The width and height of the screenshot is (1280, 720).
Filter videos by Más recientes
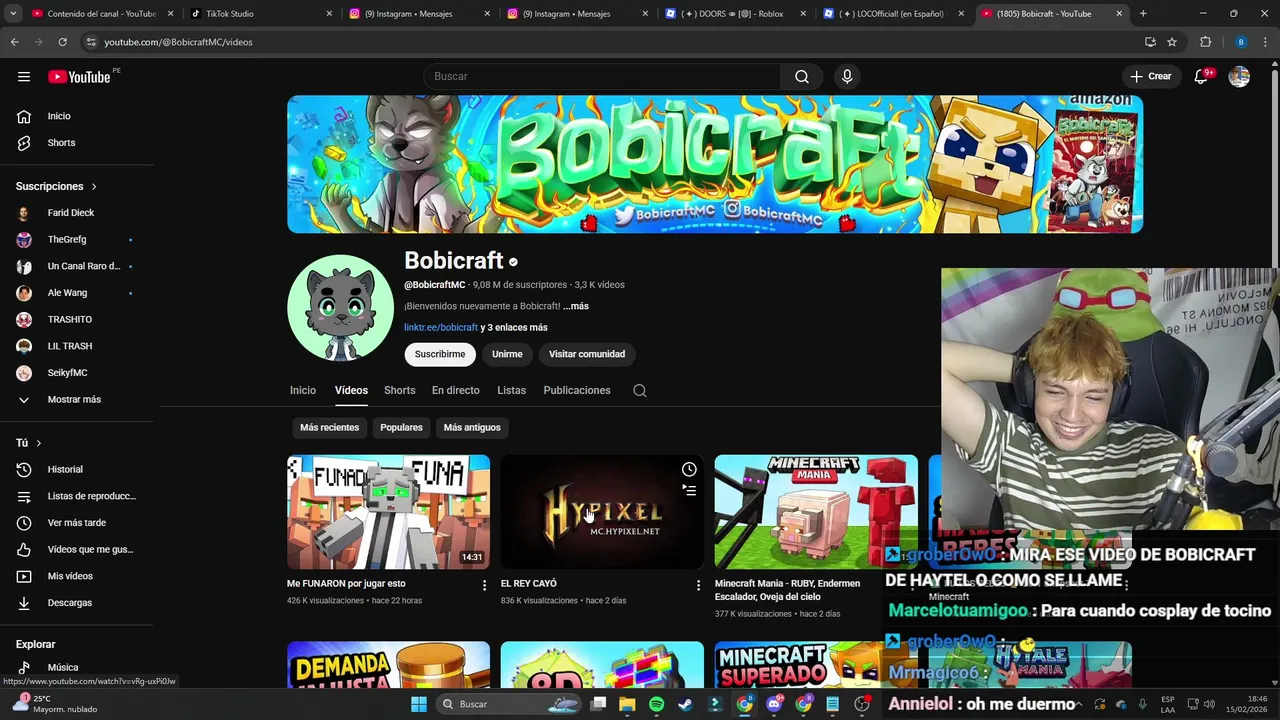pyautogui.click(x=329, y=428)
